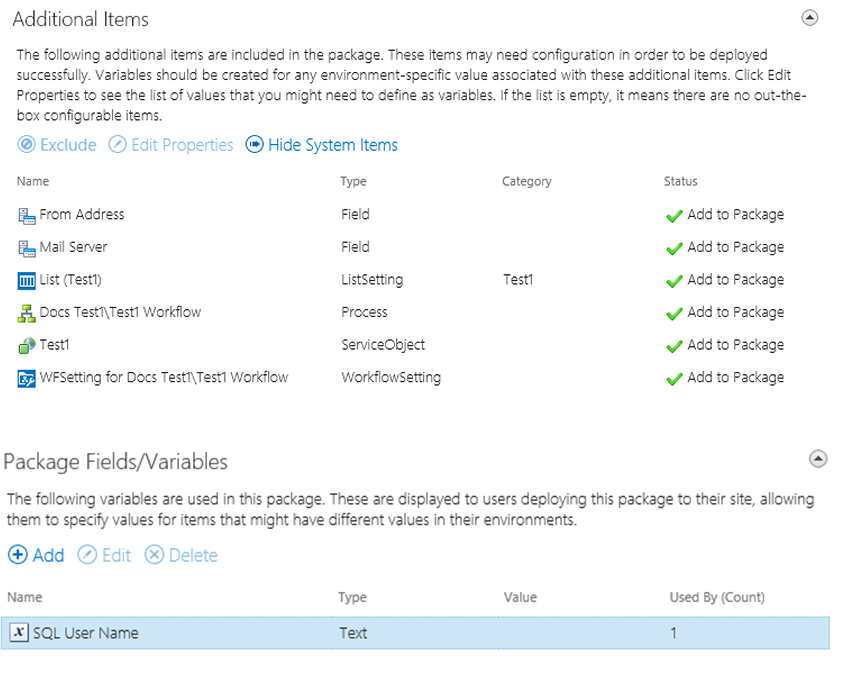Viewport: 842px width, 675px height.
Task: Sort additional items by Status column
Action: (x=681, y=181)
